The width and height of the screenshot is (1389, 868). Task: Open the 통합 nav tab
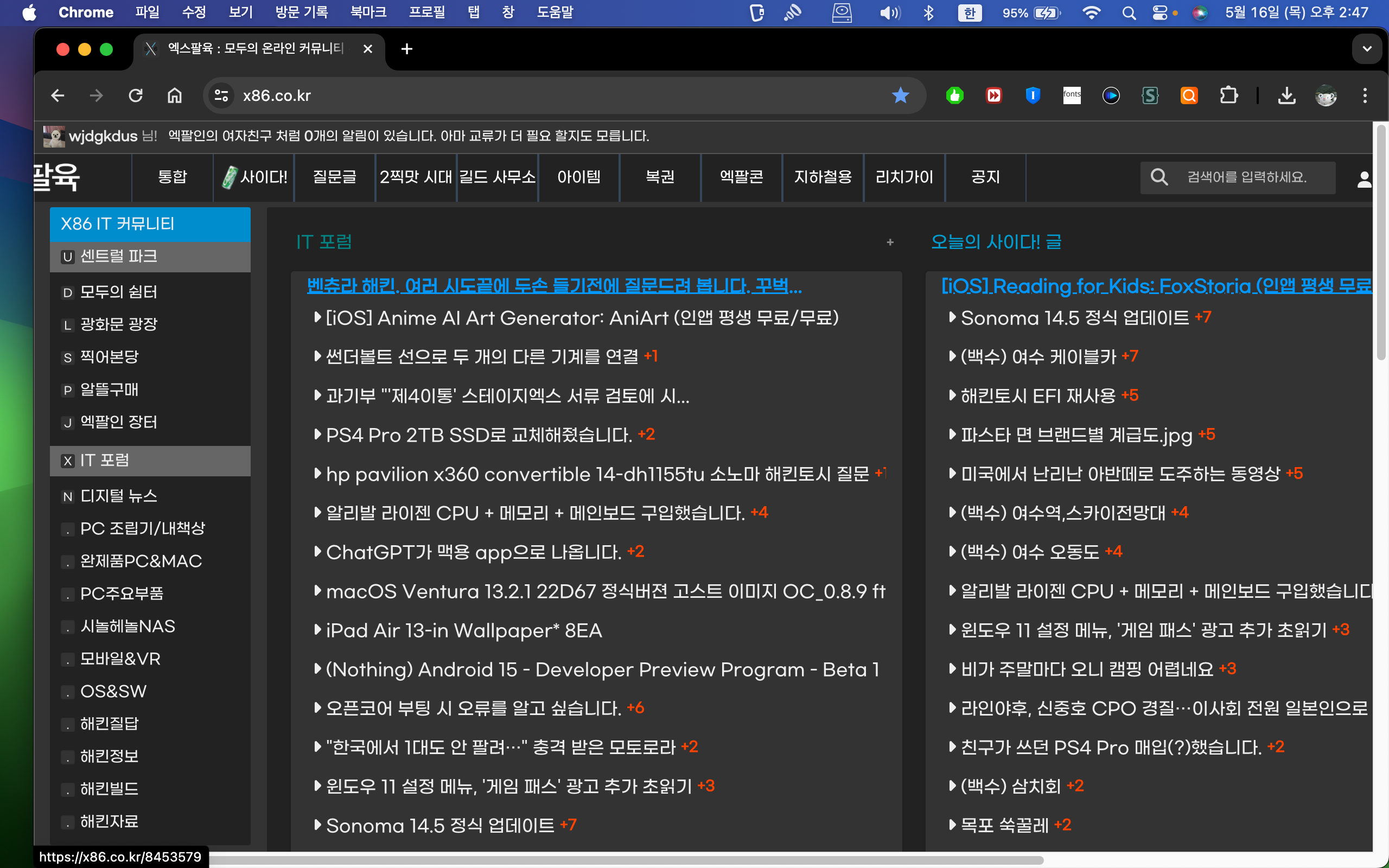[172, 177]
